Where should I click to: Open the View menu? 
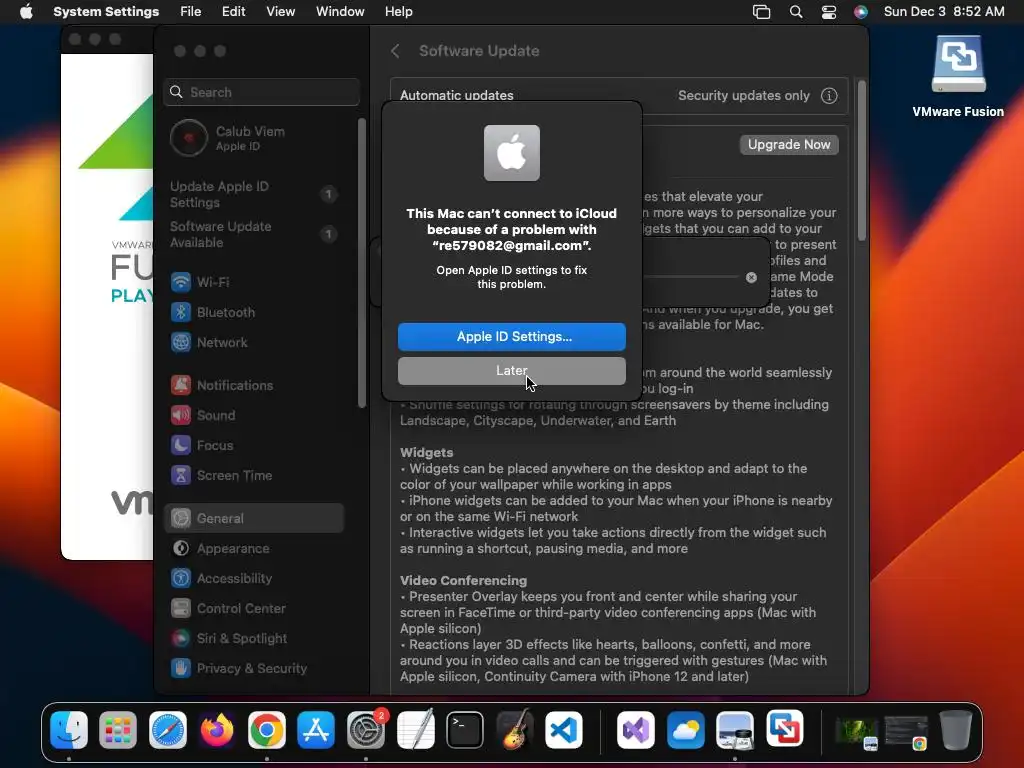(x=281, y=12)
